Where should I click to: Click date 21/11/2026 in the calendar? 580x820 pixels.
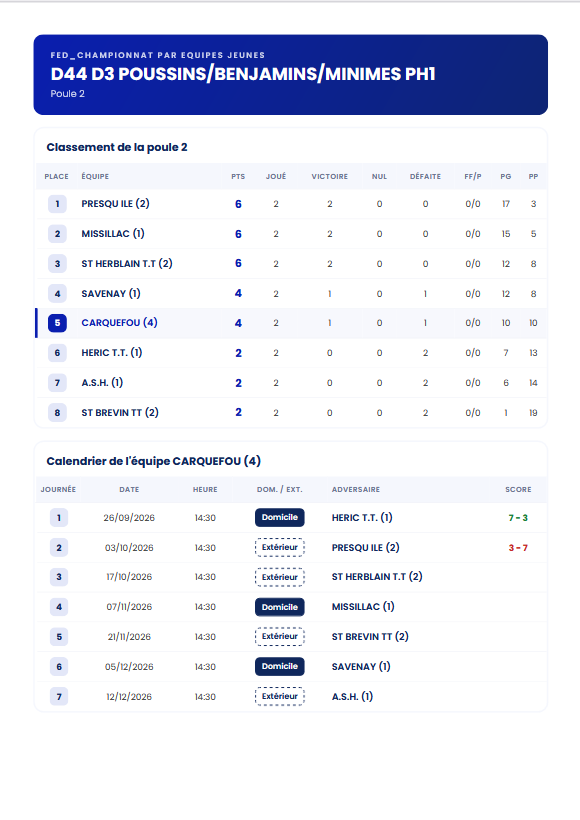tap(129, 637)
